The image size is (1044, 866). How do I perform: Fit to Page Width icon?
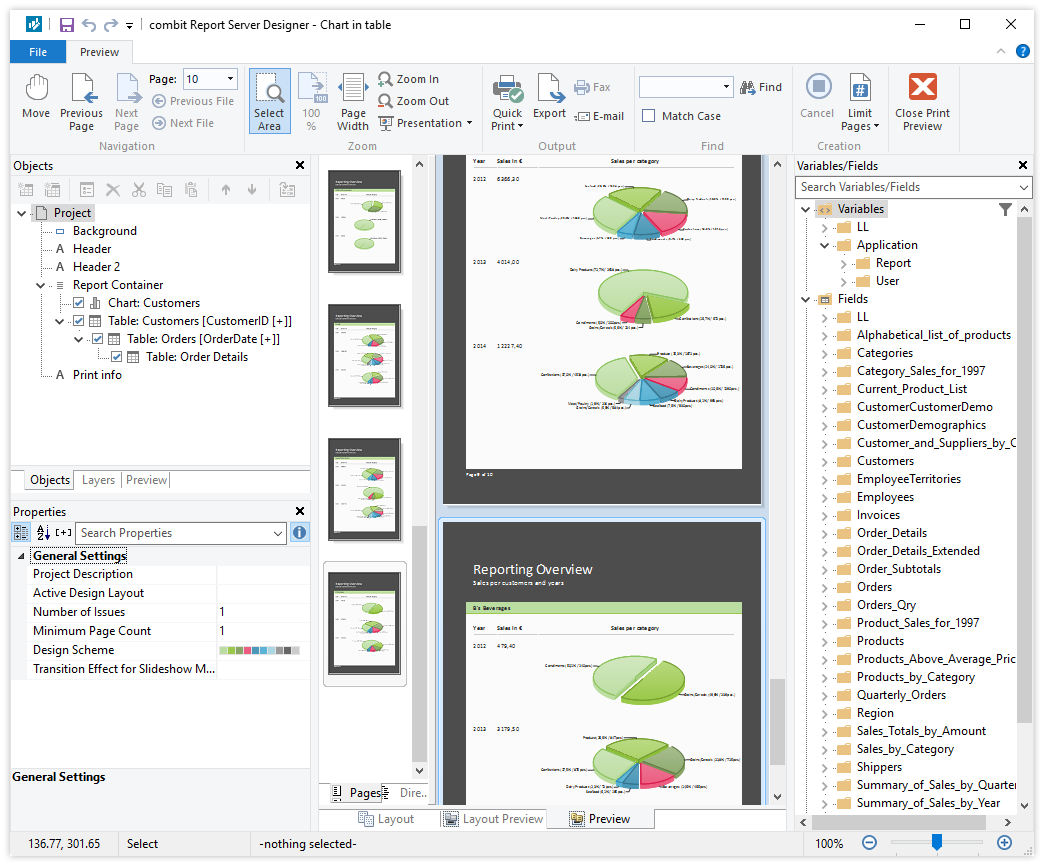(353, 101)
